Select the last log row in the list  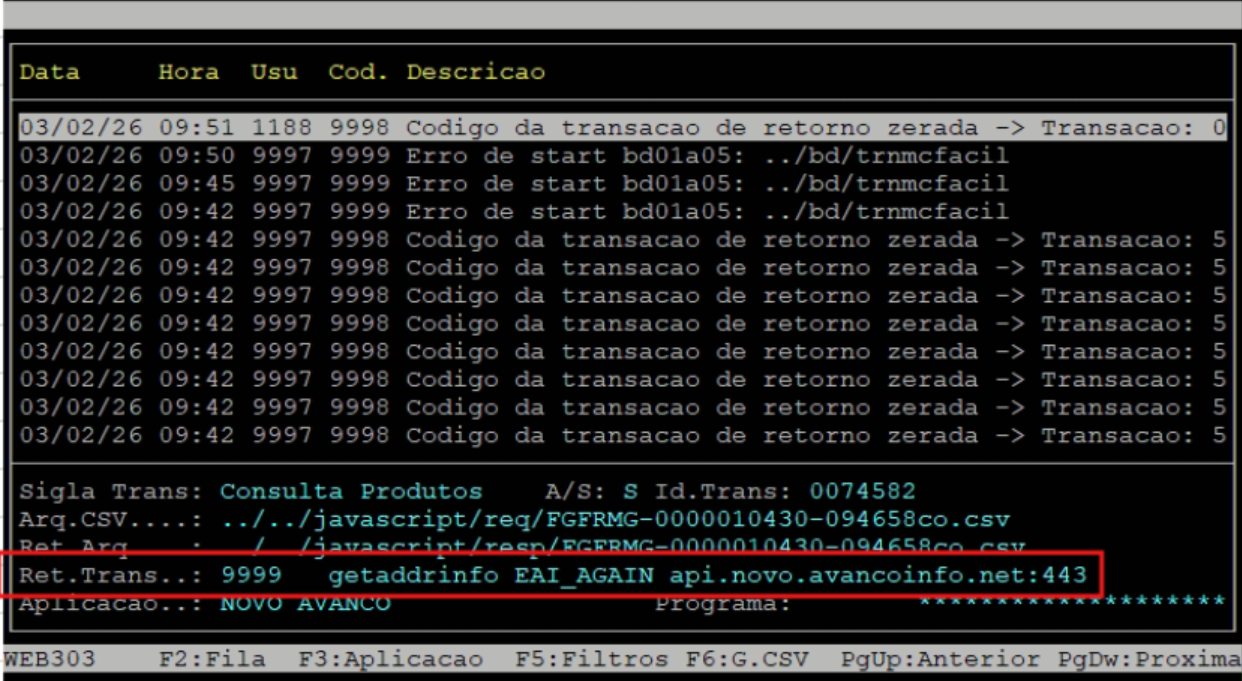[x=620, y=436]
